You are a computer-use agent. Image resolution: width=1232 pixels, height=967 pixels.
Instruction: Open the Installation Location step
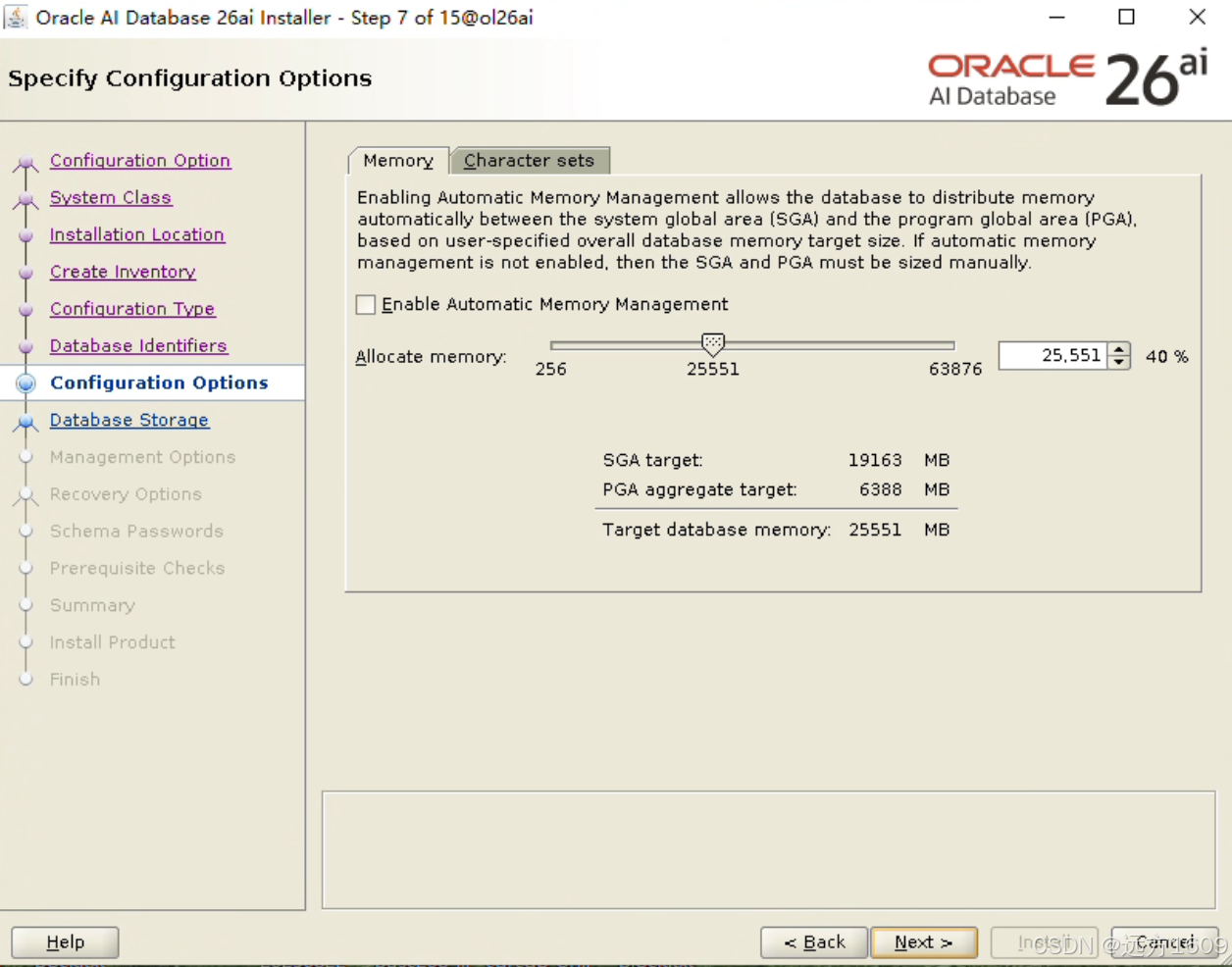[137, 235]
